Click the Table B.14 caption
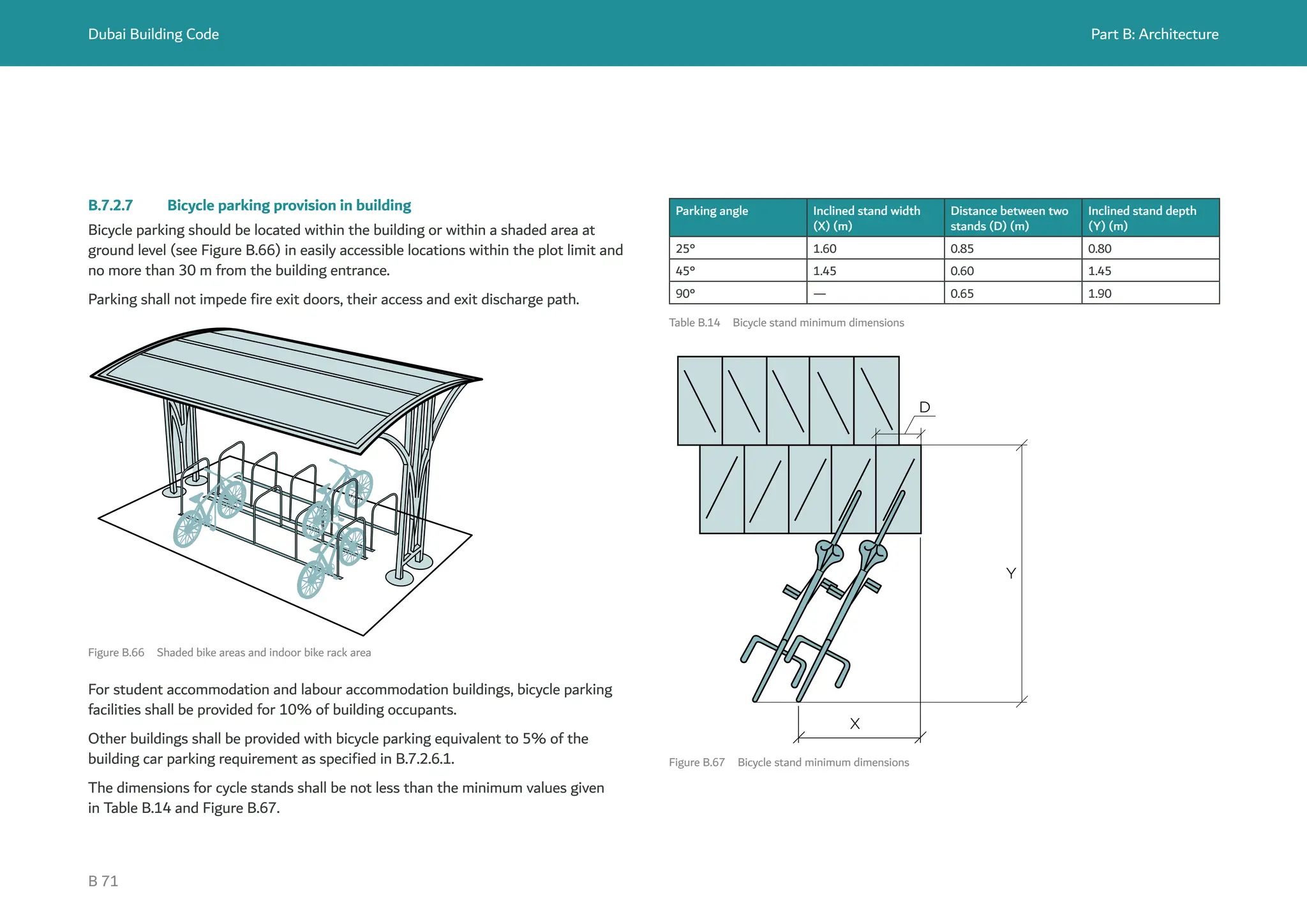Screen dimensions: 1307x924 click(786, 323)
